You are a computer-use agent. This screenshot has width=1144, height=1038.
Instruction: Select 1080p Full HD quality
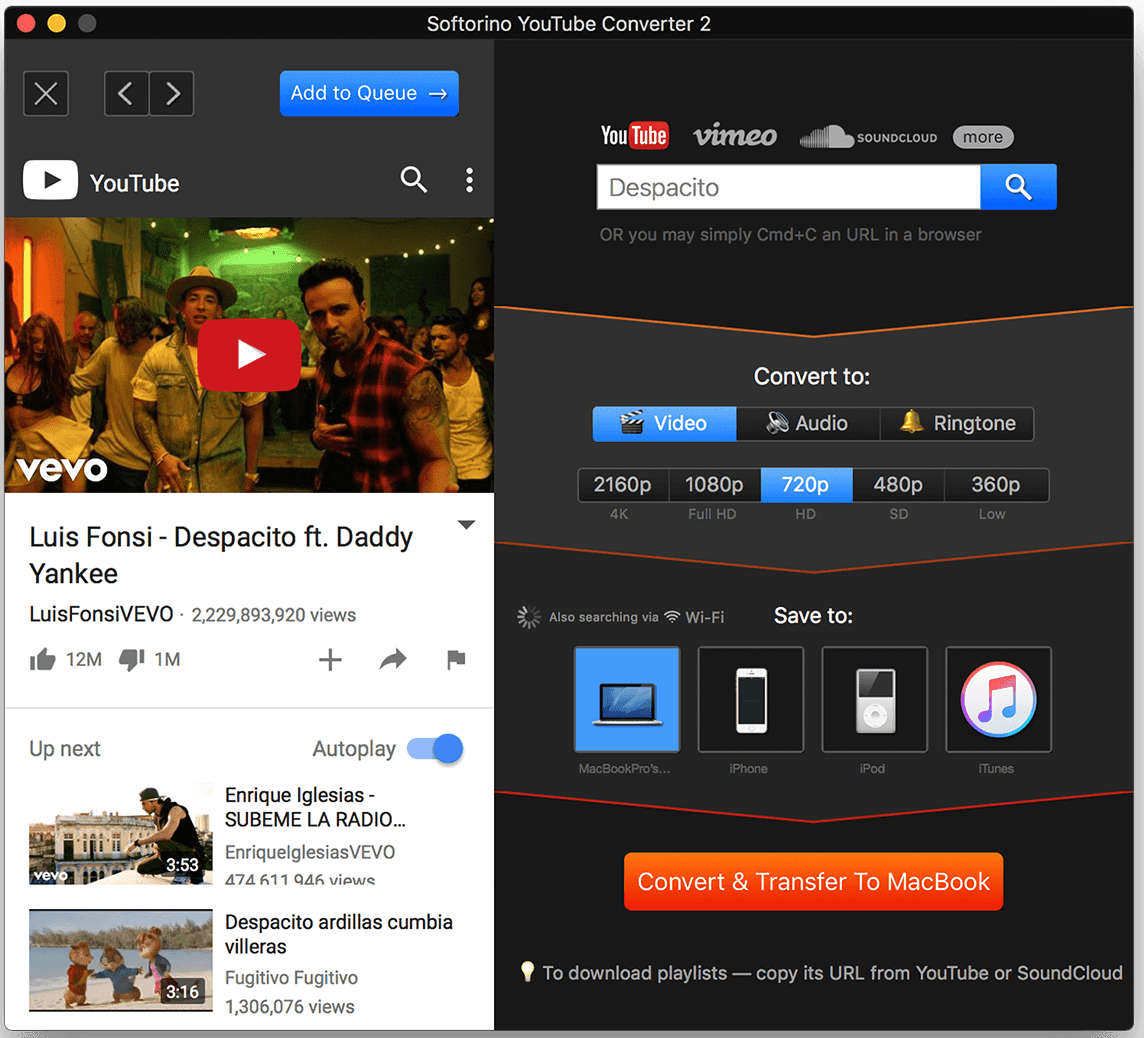click(714, 484)
